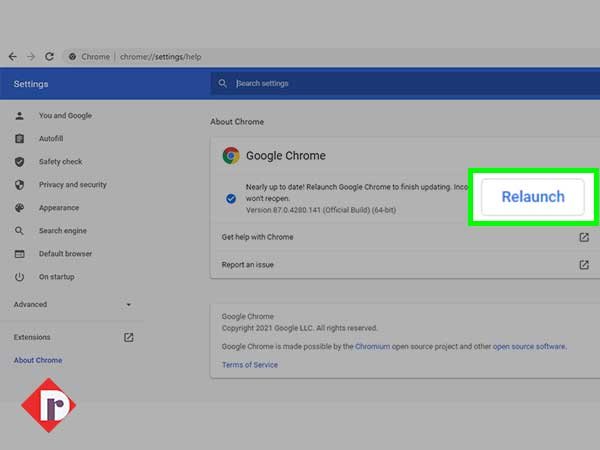Click the browser forward arrow
The height and width of the screenshot is (450, 600).
click(x=31, y=57)
